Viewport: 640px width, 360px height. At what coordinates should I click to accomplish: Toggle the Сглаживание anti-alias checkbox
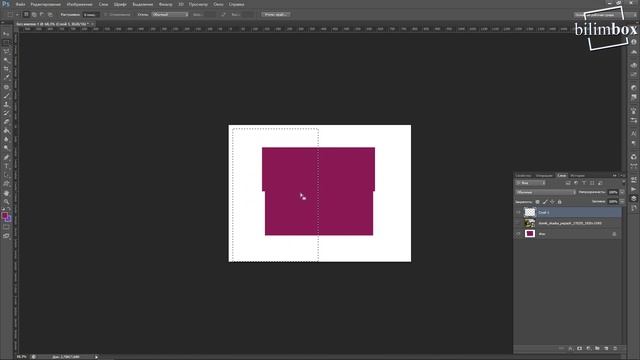click(x=106, y=15)
